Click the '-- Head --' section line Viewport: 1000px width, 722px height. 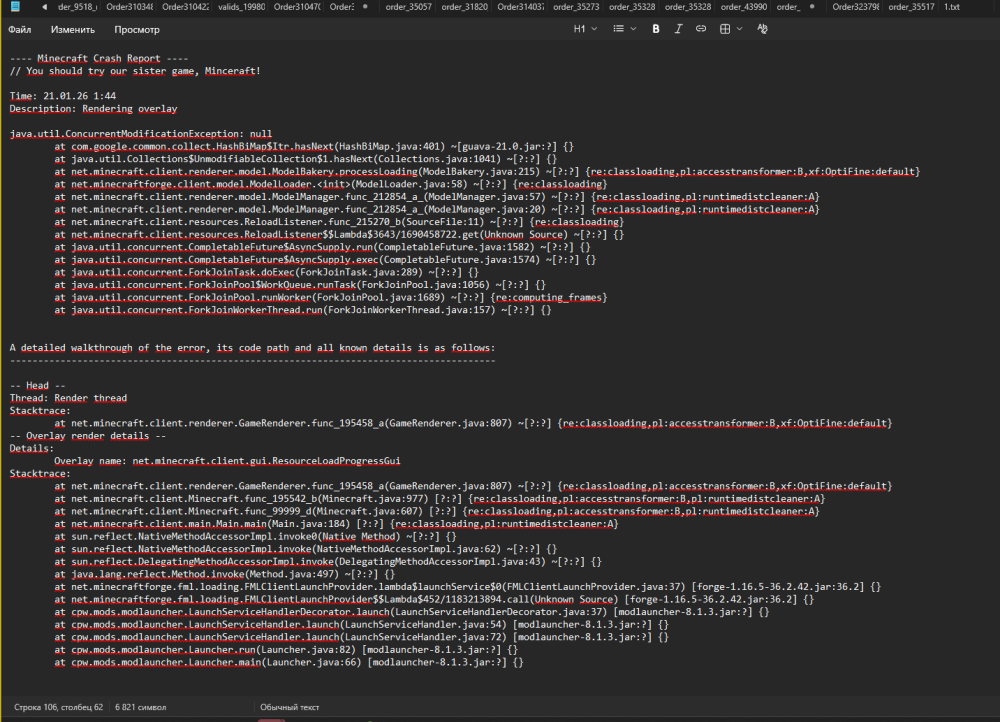coord(37,385)
